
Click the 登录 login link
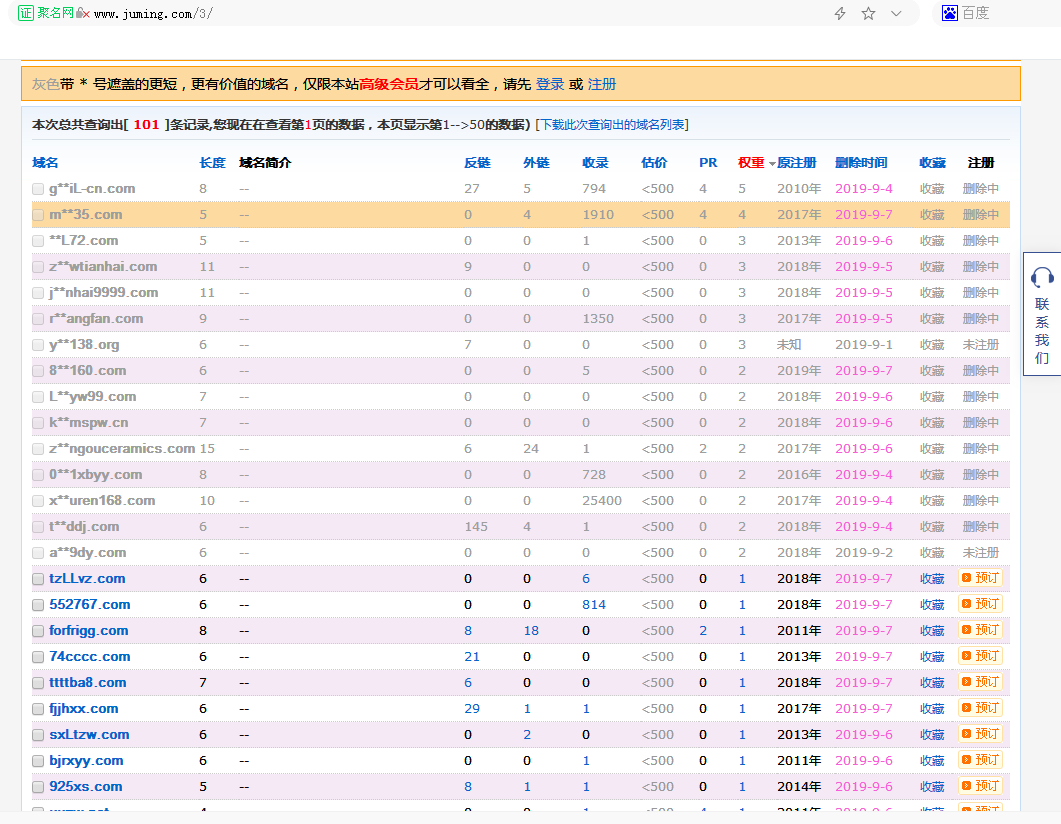[550, 84]
